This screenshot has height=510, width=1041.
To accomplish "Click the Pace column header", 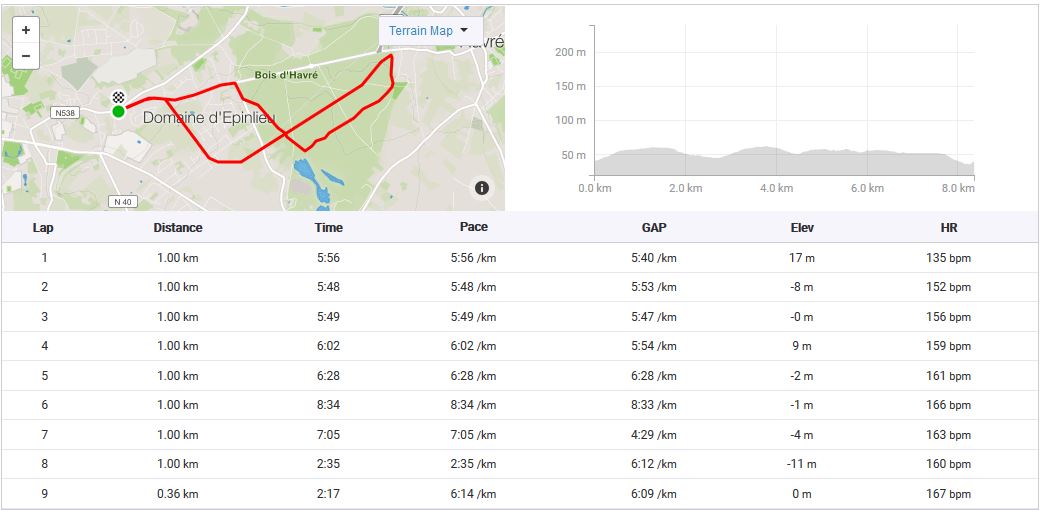I will [473, 227].
